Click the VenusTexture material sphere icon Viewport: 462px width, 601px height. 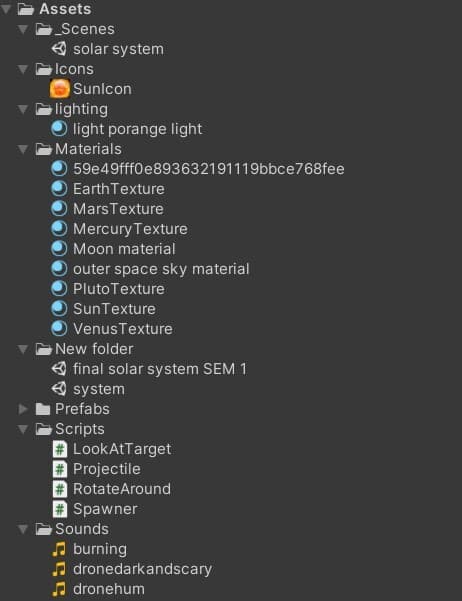point(59,329)
